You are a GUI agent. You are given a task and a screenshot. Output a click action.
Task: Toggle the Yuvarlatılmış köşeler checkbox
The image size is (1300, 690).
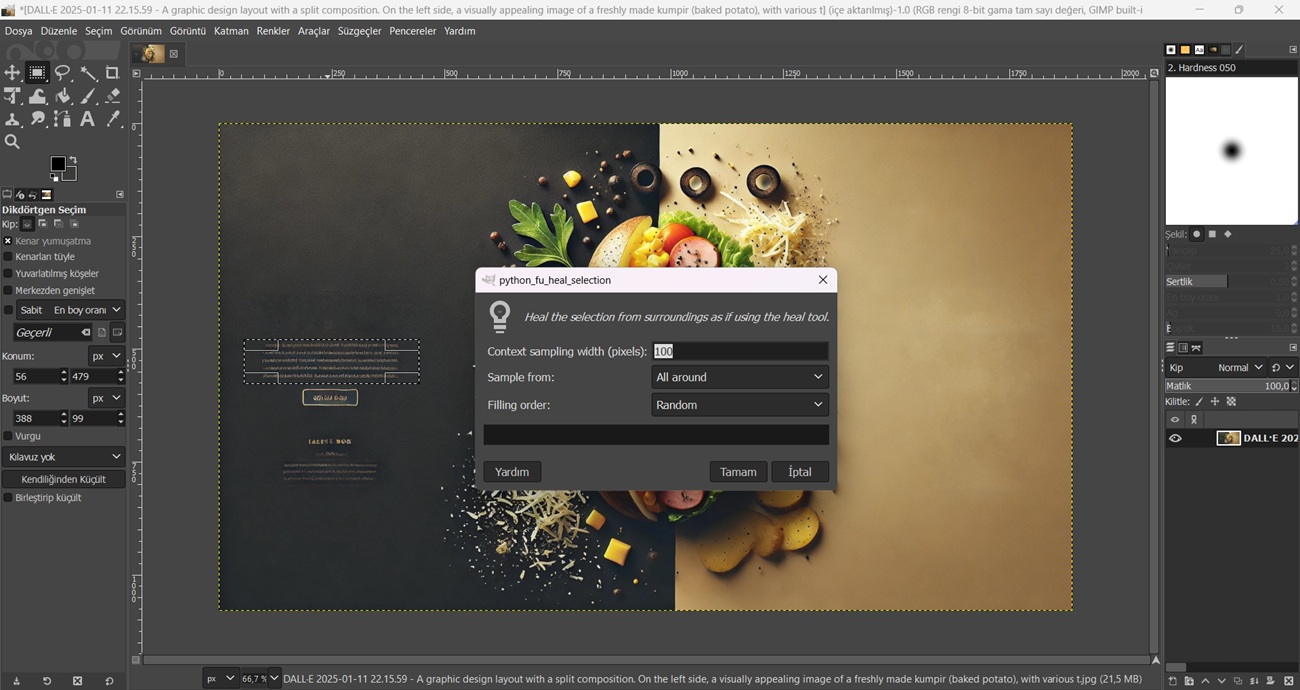pos(8,274)
